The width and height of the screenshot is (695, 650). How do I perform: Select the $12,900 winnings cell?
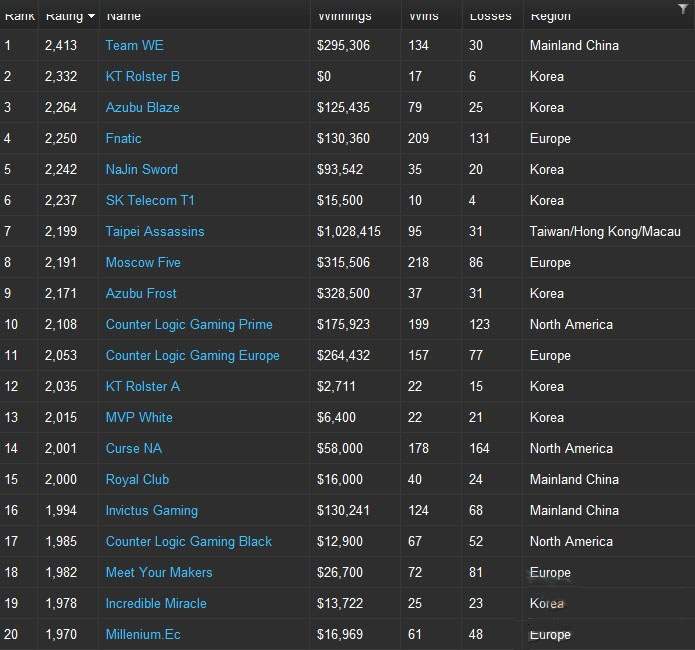click(x=340, y=542)
